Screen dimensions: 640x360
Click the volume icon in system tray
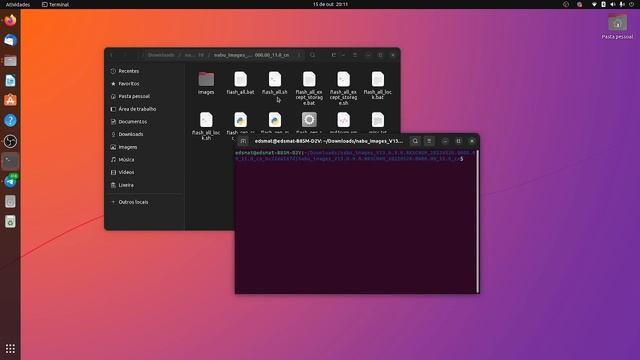tap(613, 4)
